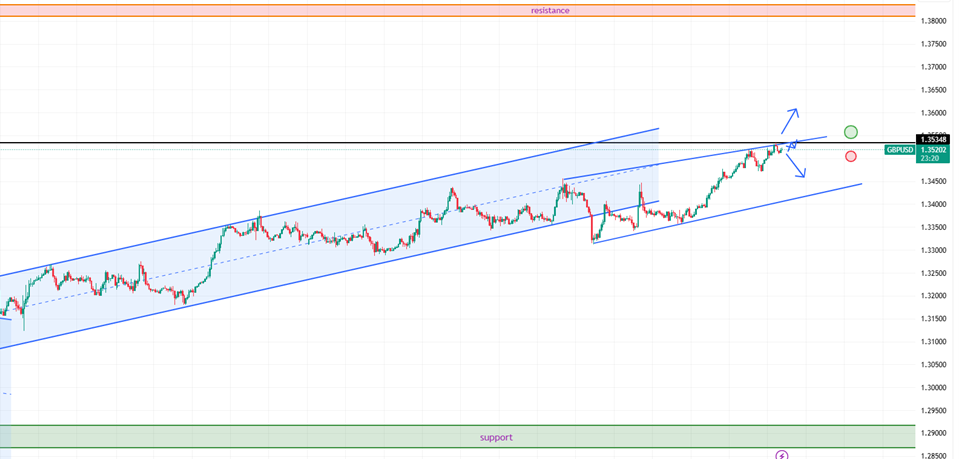Click the 1.29000 price axis label
The width and height of the screenshot is (959, 459).
pos(935,433)
